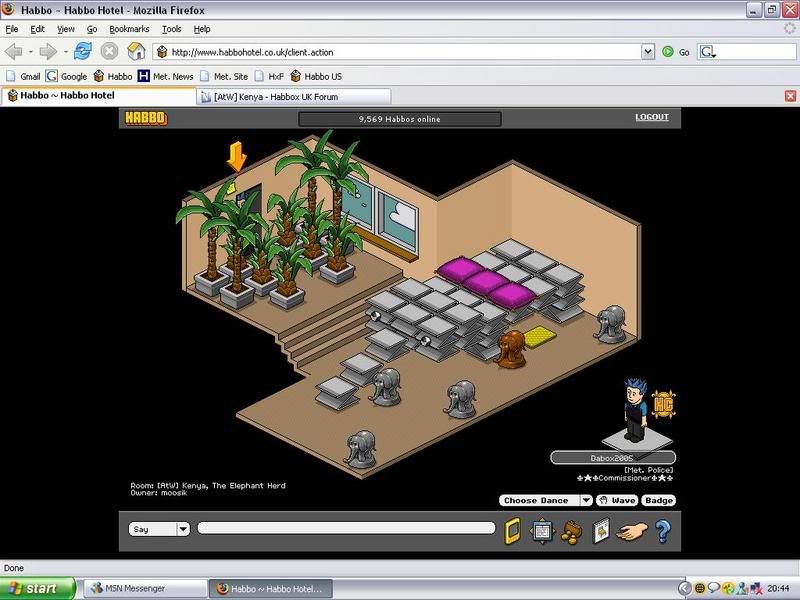The height and width of the screenshot is (600, 800).
Task: Reload the page with Firefox's refresh icon
Action: [83, 51]
